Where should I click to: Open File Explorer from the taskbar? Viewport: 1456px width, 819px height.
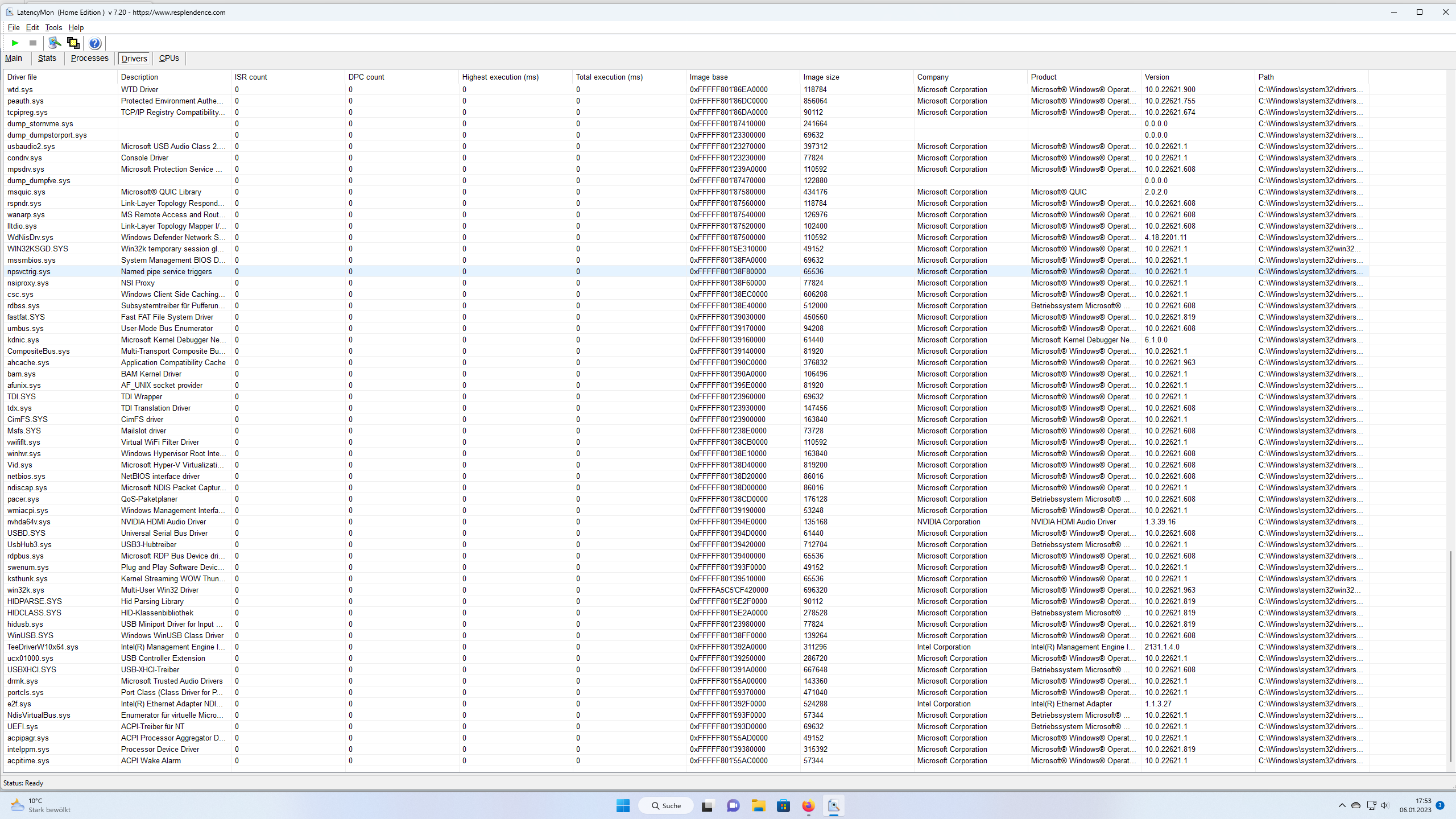(x=758, y=805)
